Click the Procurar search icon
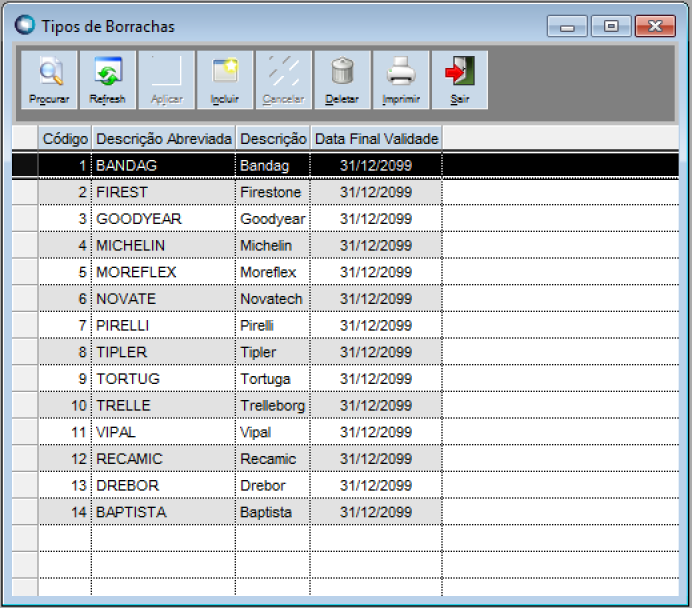The height and width of the screenshot is (608, 692). pyautogui.click(x=49, y=79)
